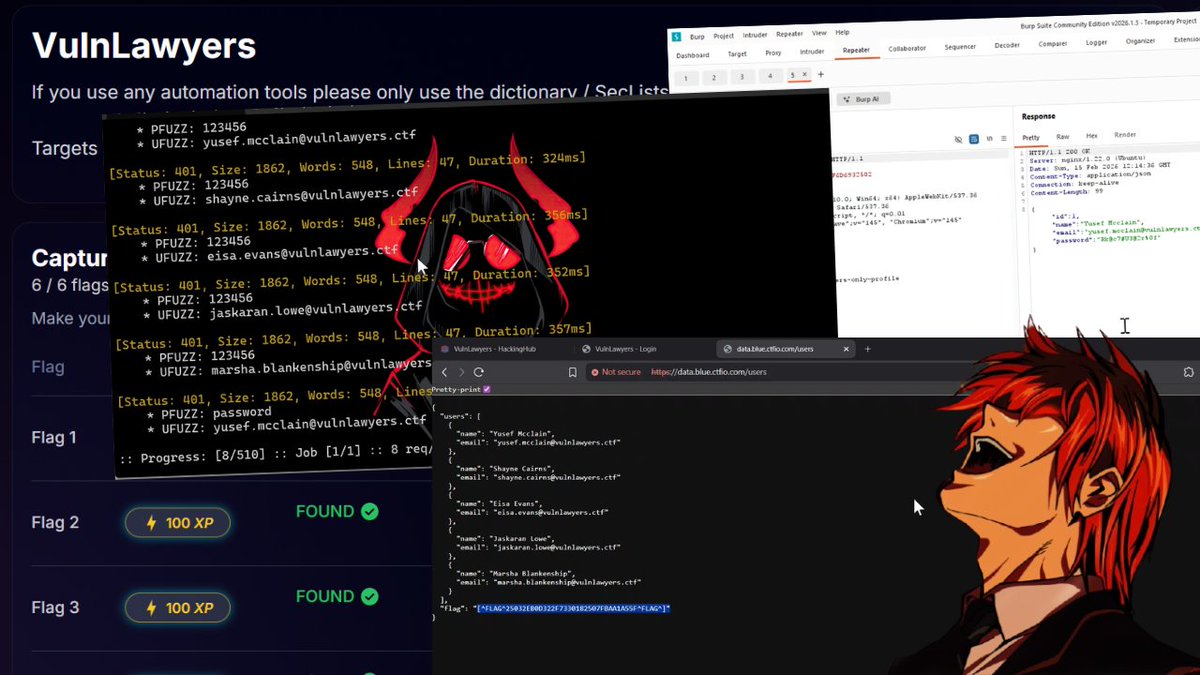Select Repeater request tab 1
Image resolution: width=1200 pixels, height=675 pixels.
click(x=686, y=78)
